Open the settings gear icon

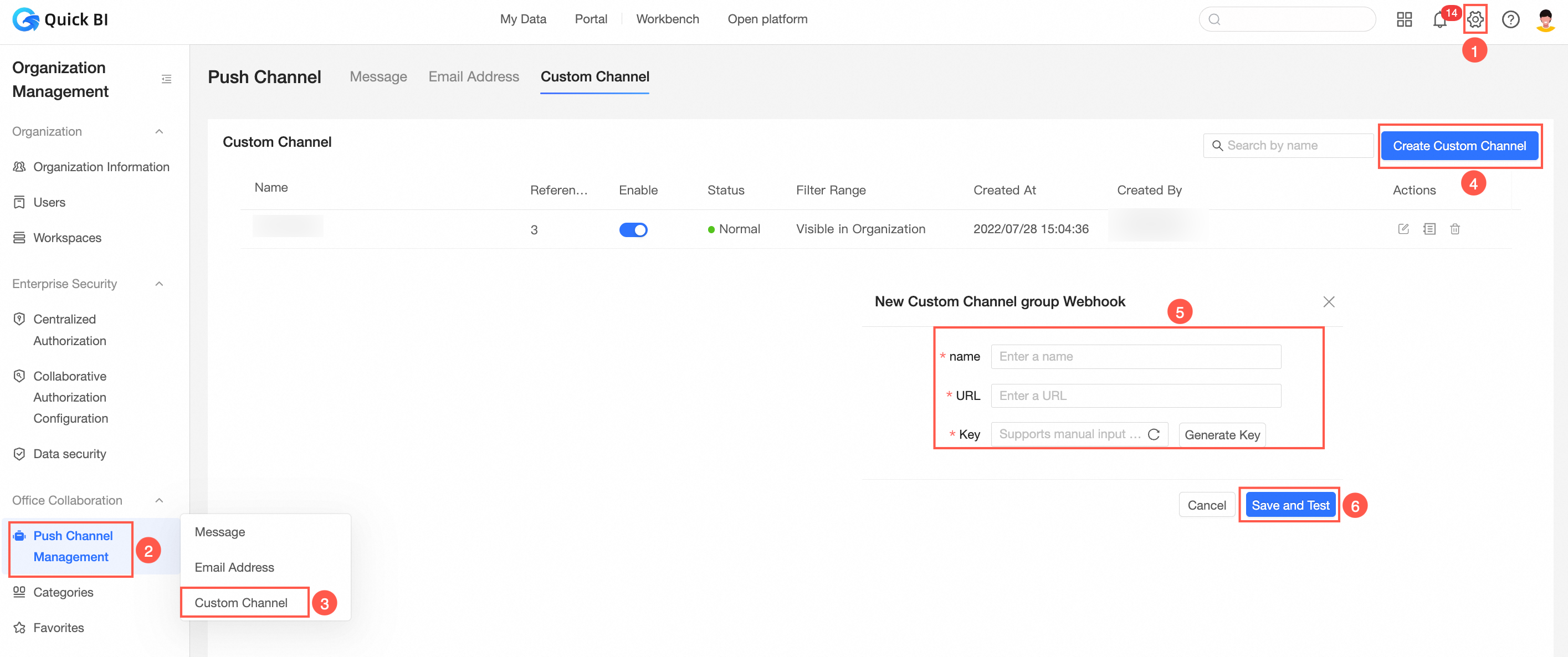1474,19
